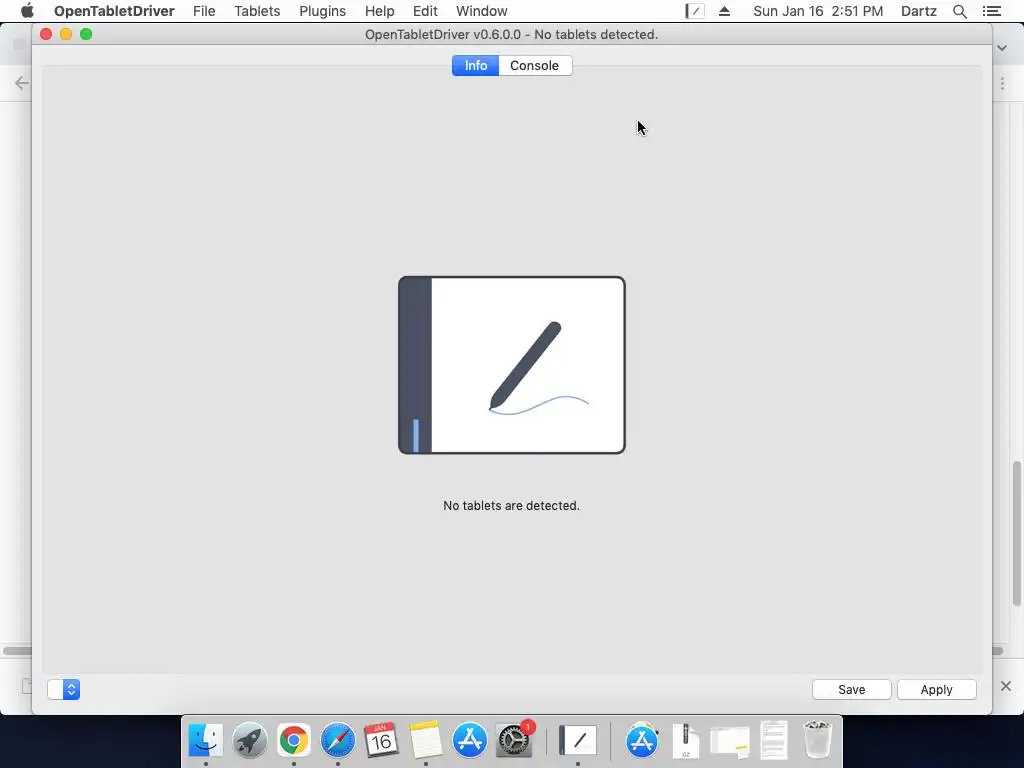
Task: Click the eject icon in menu bar
Action: [x=724, y=11]
